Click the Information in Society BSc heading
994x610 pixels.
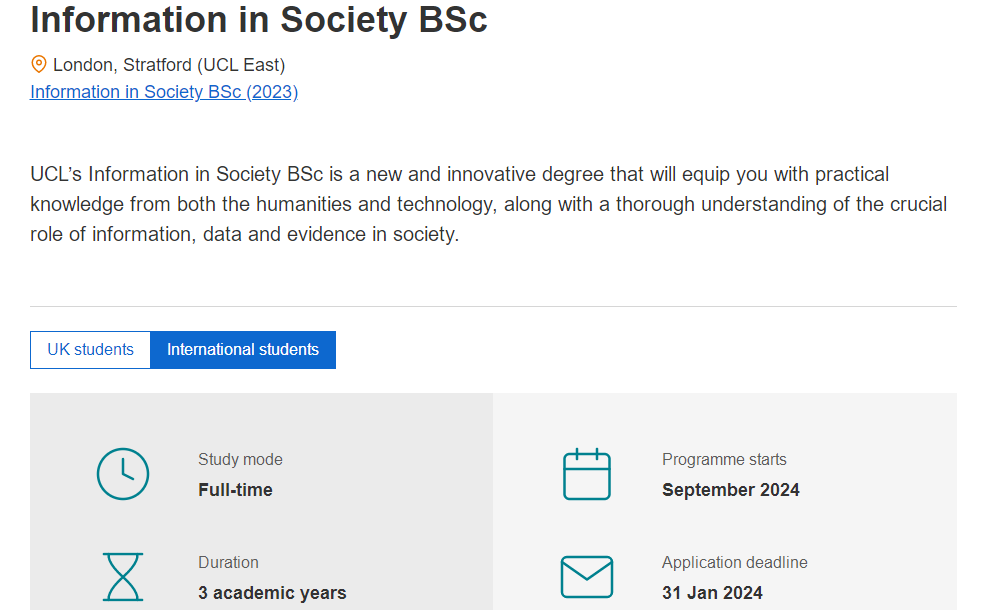[x=259, y=19]
